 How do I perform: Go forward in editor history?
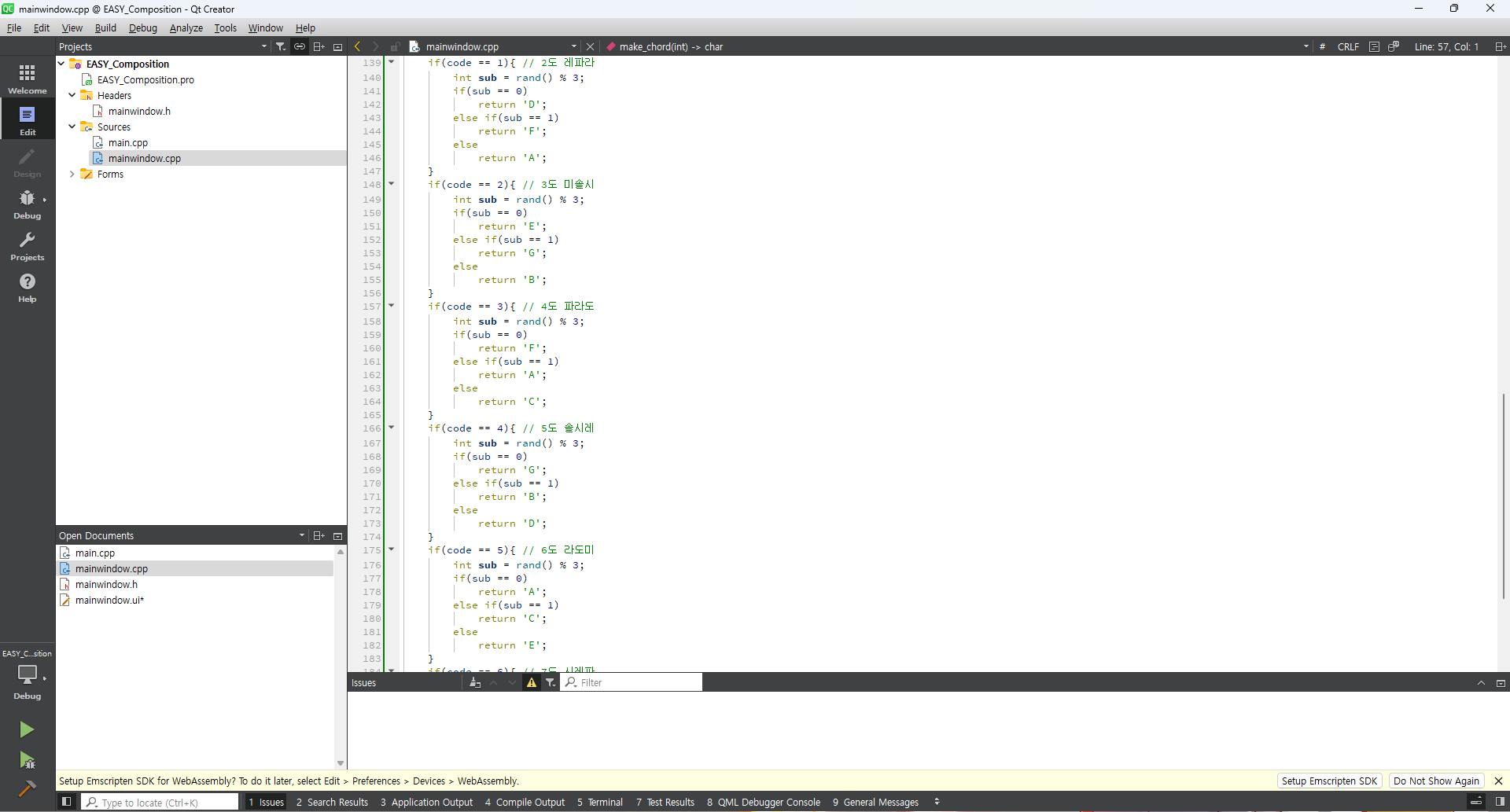(x=376, y=46)
